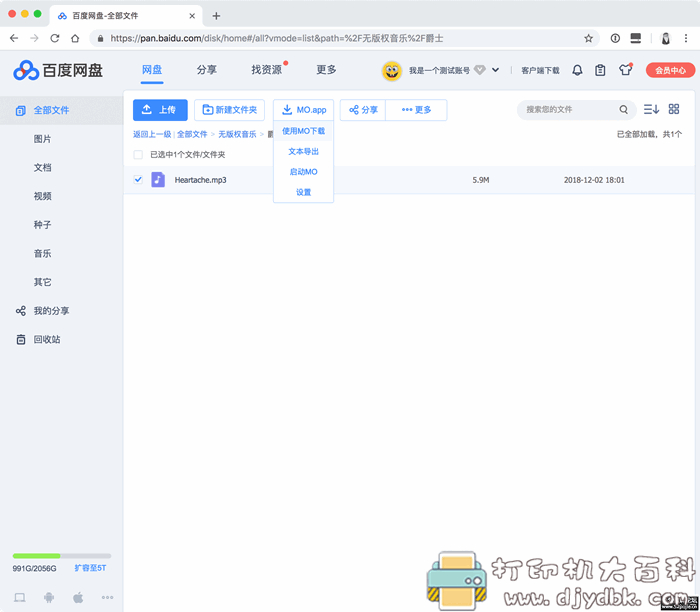The height and width of the screenshot is (612, 700).
Task: Switch to the 网盘 tab
Action: coord(152,70)
